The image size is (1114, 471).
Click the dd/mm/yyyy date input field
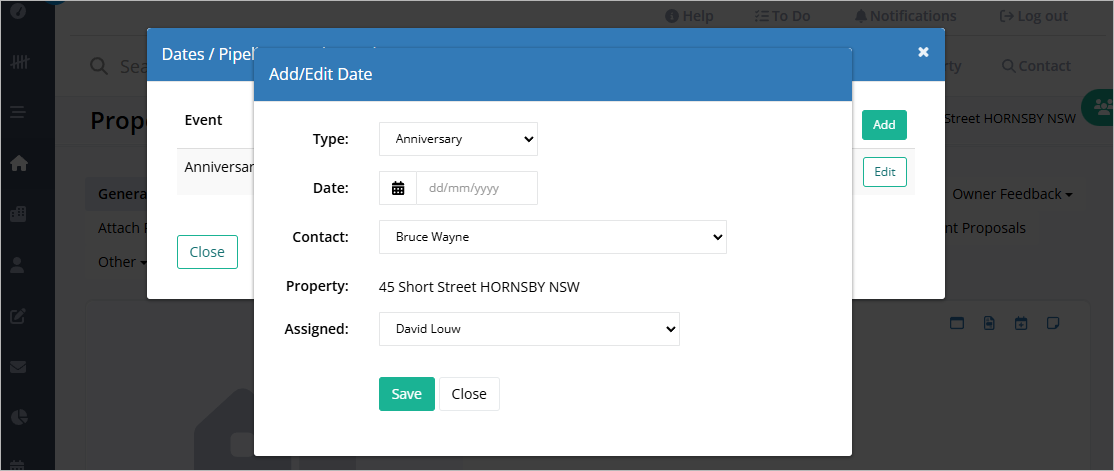pyautogui.click(x=477, y=188)
